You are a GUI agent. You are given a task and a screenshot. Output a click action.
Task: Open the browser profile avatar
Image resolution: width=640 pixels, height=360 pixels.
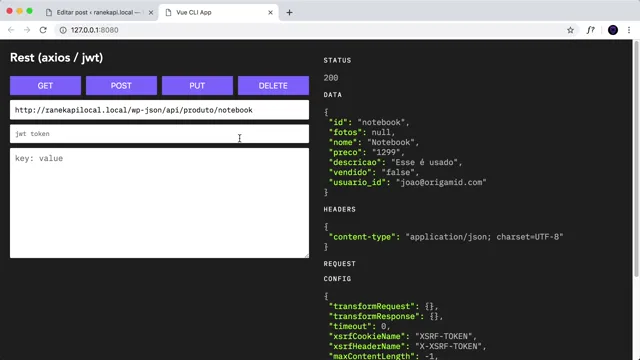point(613,30)
